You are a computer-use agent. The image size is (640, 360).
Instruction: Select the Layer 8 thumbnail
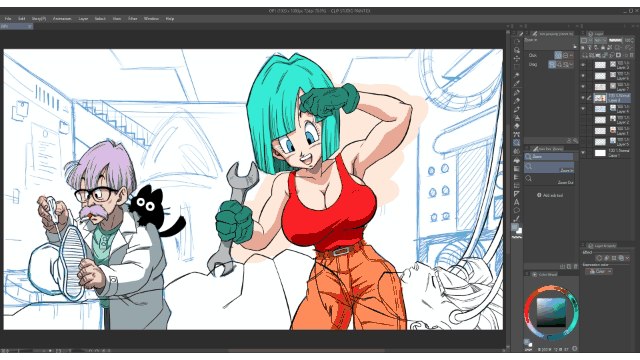pos(600,98)
